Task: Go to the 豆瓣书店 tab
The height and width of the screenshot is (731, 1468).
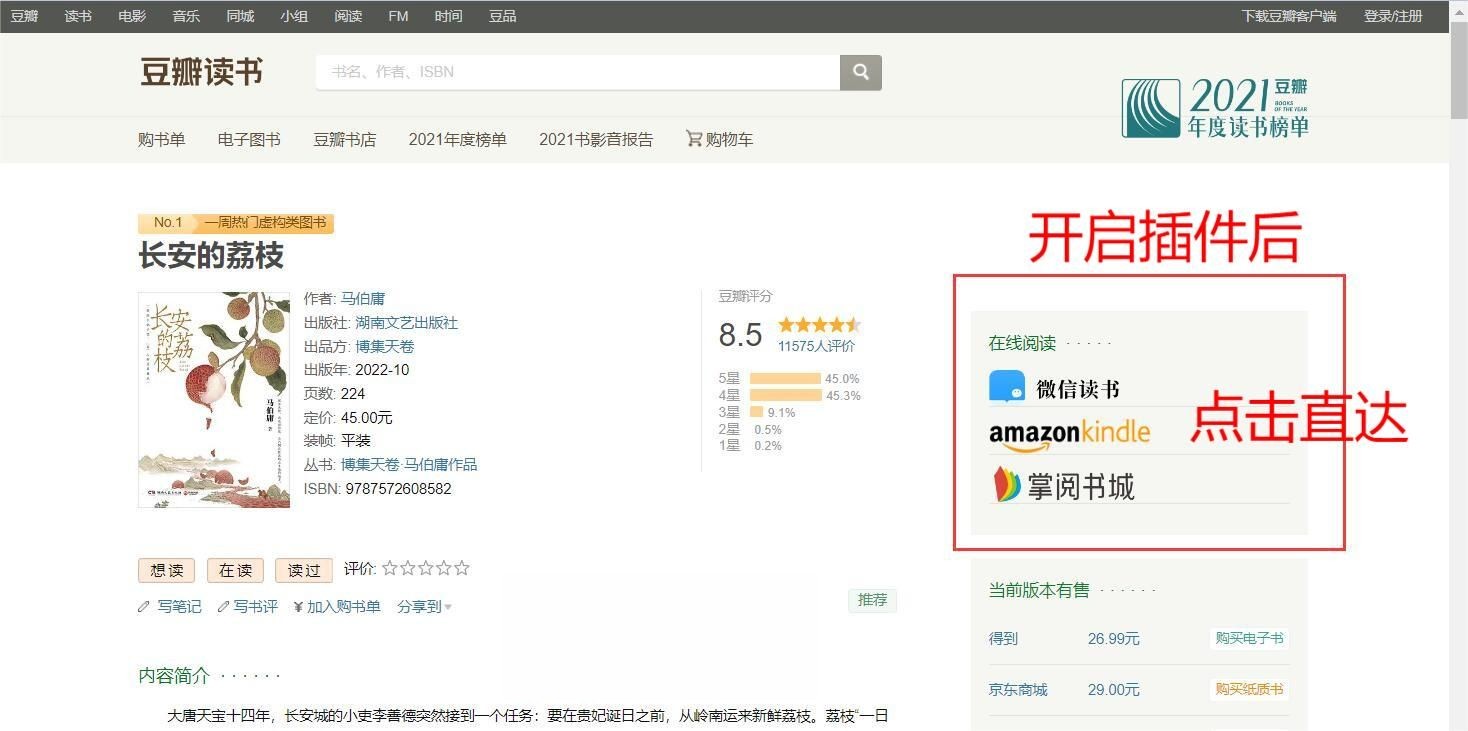Action: [x=345, y=139]
